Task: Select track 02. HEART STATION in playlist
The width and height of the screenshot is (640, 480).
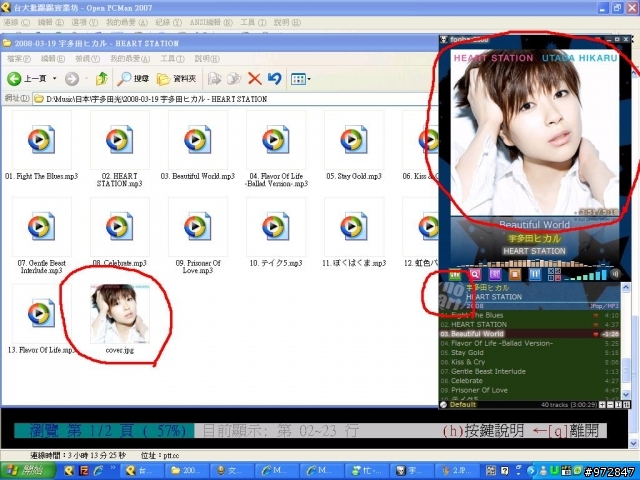Action: 529,324
